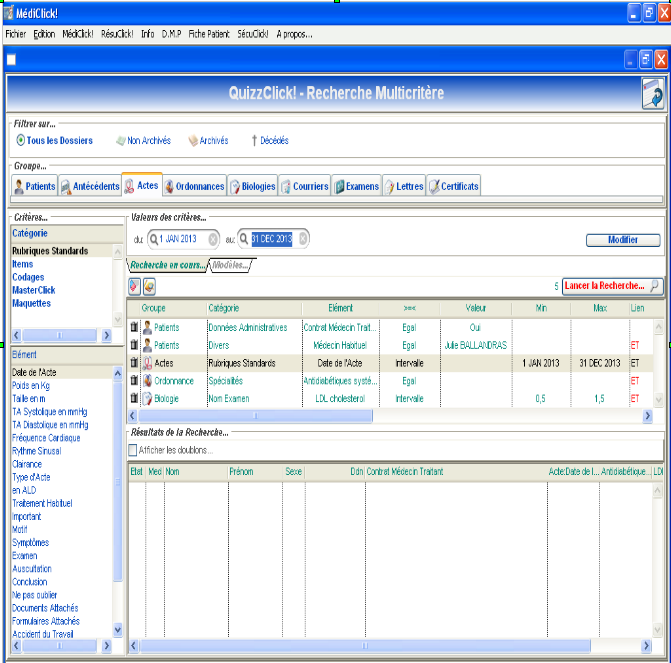Select the 'Recherche en cours...' tab
The height and width of the screenshot is (663, 671).
click(x=168, y=265)
